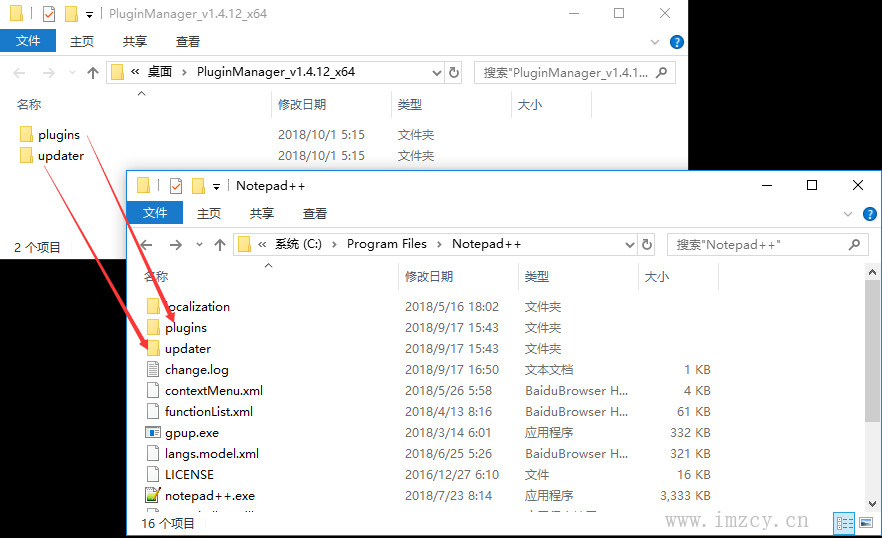882x538 pixels.
Task: Select the gpup.exe file icon
Action: pyautogui.click(x=153, y=433)
